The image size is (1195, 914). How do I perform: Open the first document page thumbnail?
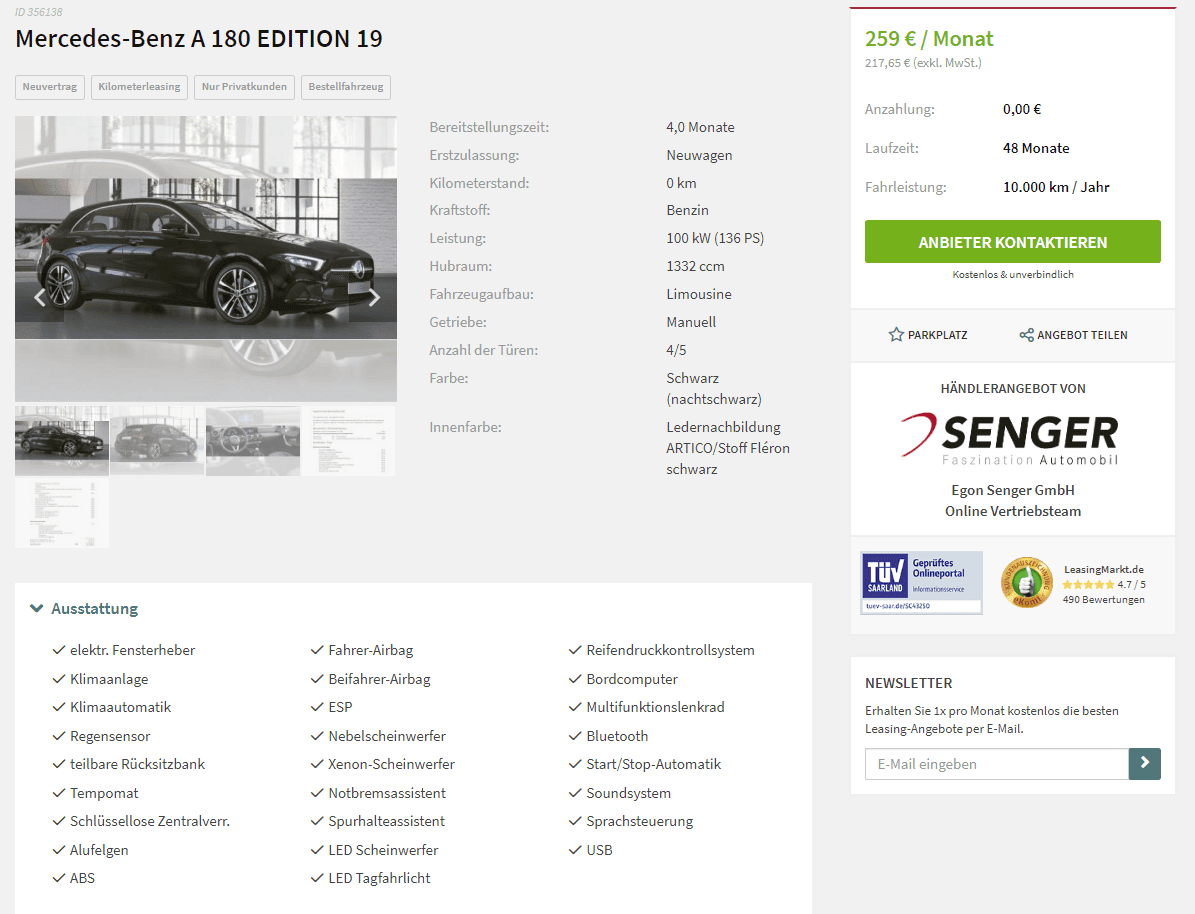(348, 441)
